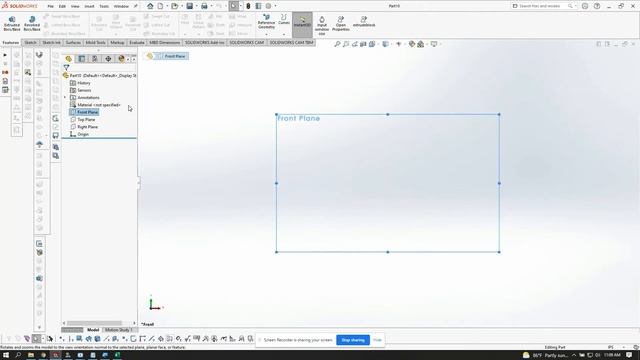Open the dropdown arrow next to the Save icon

click(196, 6)
